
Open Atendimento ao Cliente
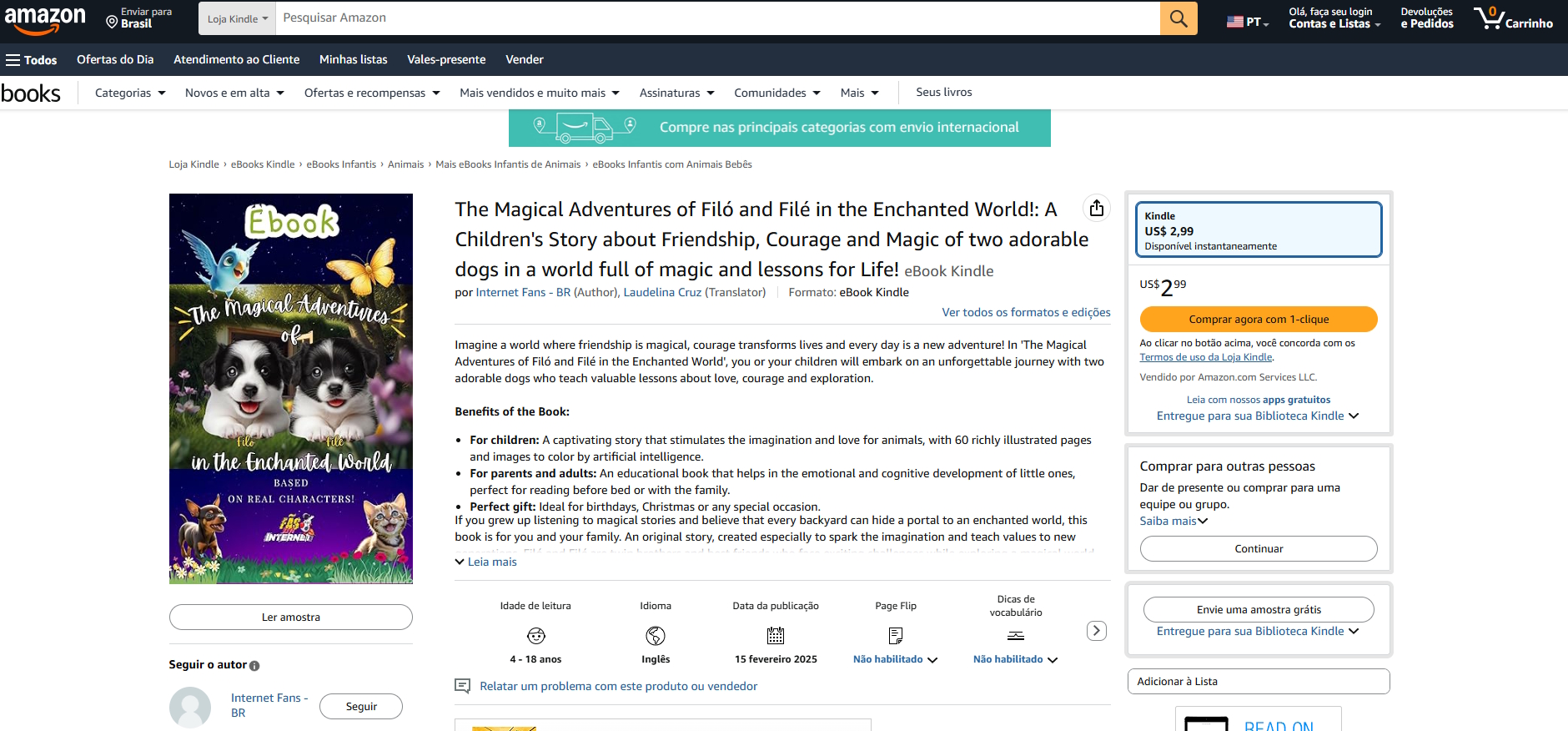tap(236, 59)
